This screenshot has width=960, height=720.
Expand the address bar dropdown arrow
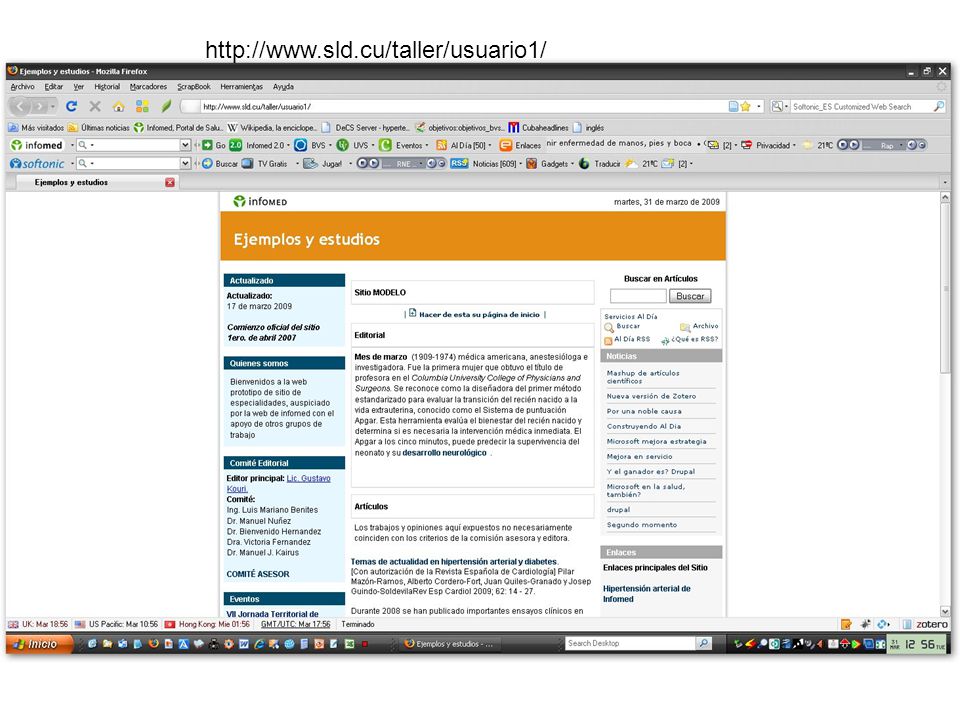coord(759,107)
